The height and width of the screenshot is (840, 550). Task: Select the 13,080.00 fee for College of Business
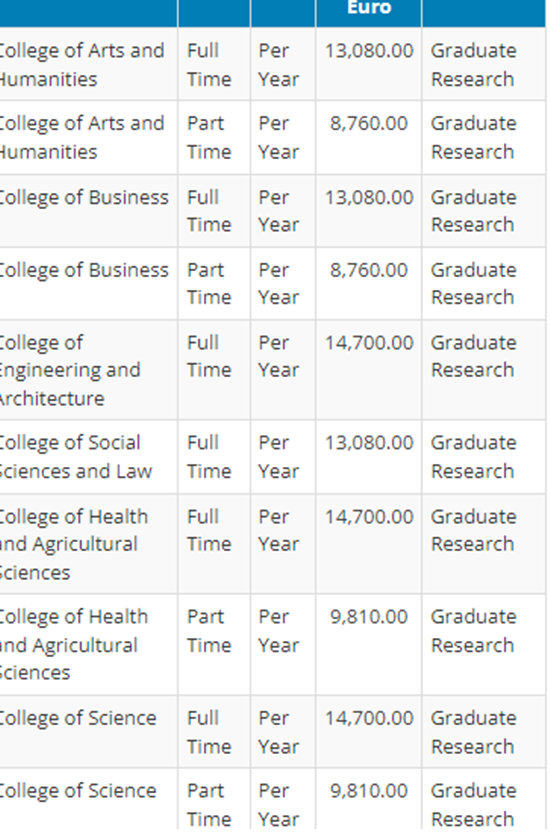coord(369,198)
